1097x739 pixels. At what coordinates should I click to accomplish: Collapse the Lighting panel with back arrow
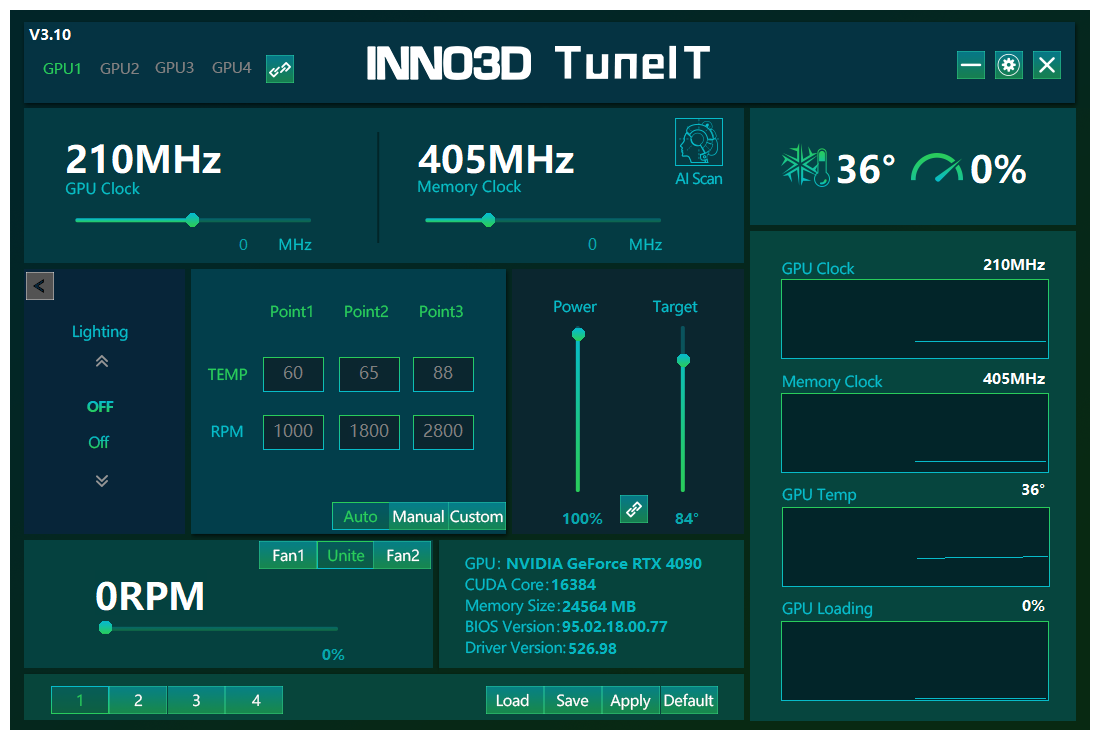coord(40,286)
